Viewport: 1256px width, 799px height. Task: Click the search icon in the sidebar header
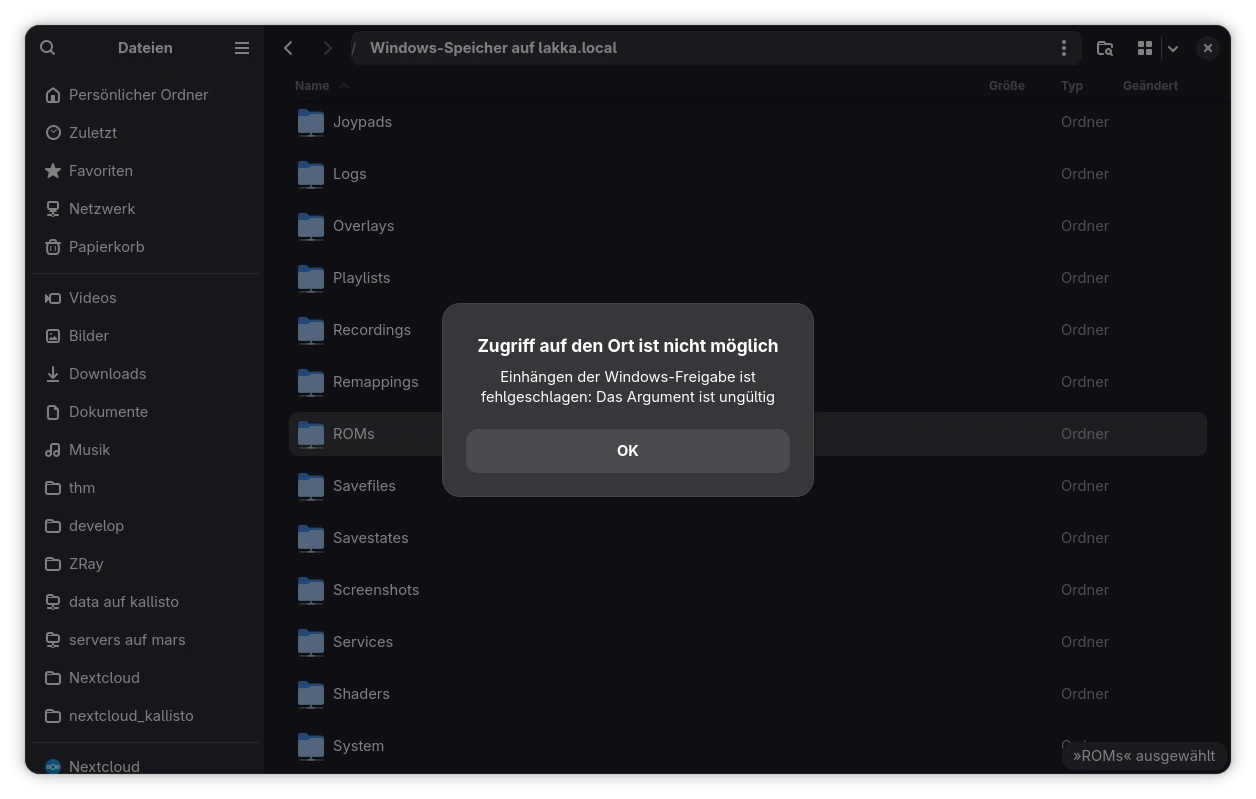47,48
